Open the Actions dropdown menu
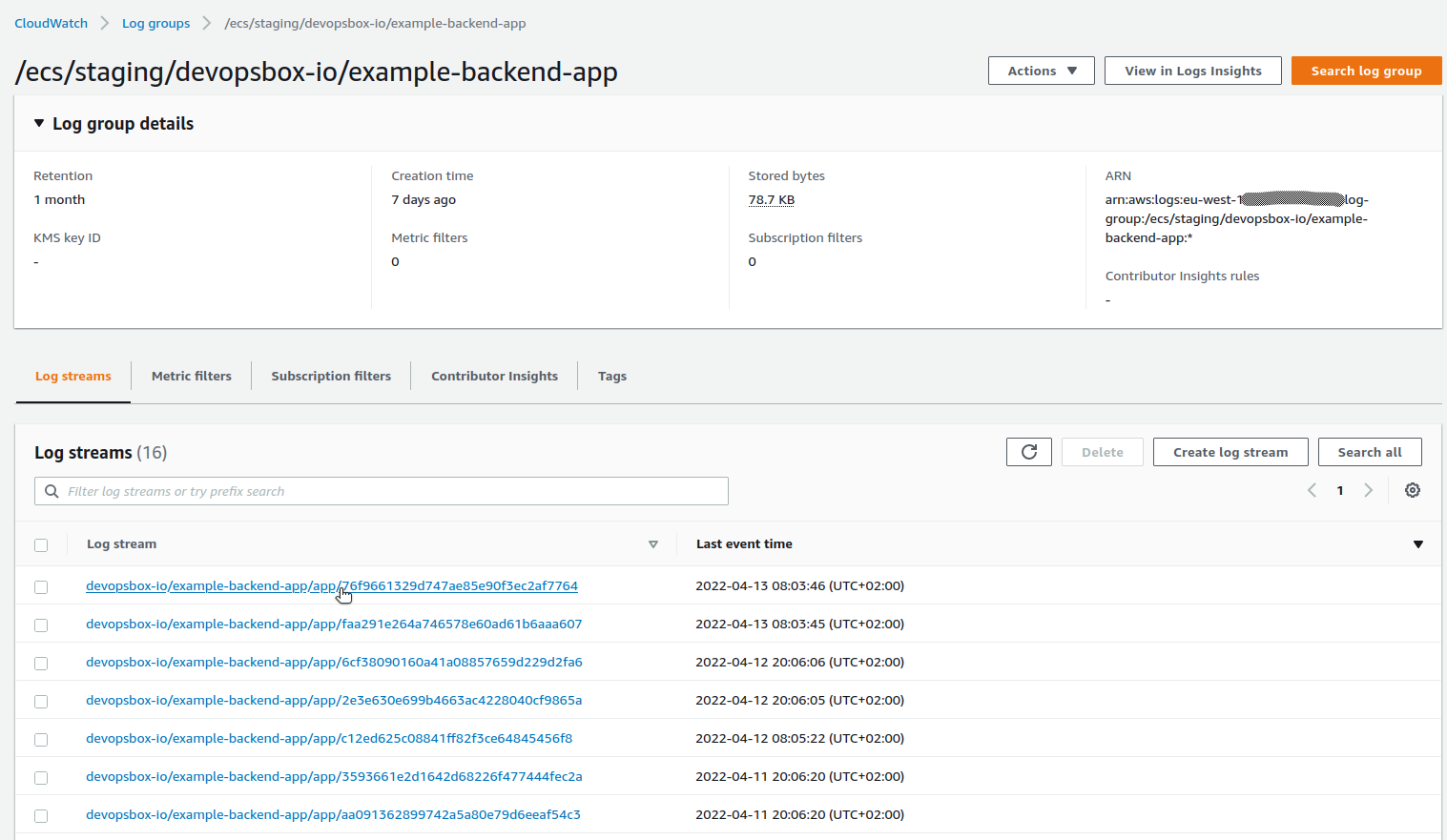The image size is (1447, 840). click(x=1041, y=70)
